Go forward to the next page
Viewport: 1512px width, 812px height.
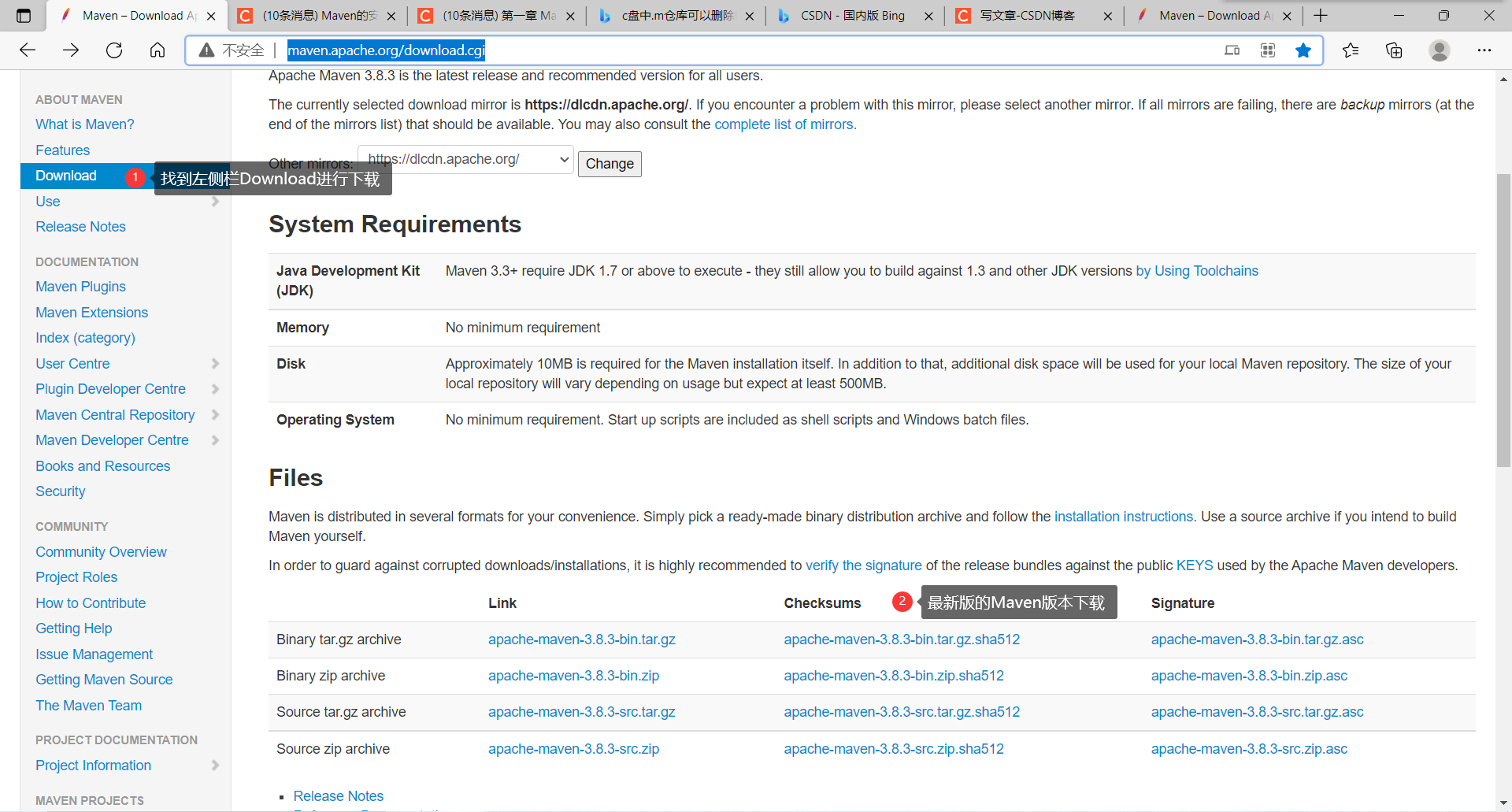pos(71,50)
